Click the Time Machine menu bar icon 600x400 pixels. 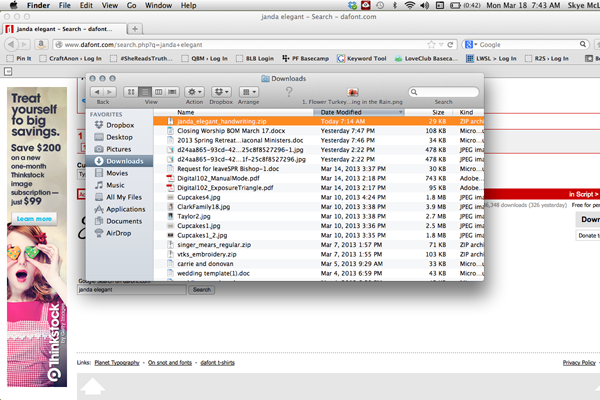(x=380, y=5)
